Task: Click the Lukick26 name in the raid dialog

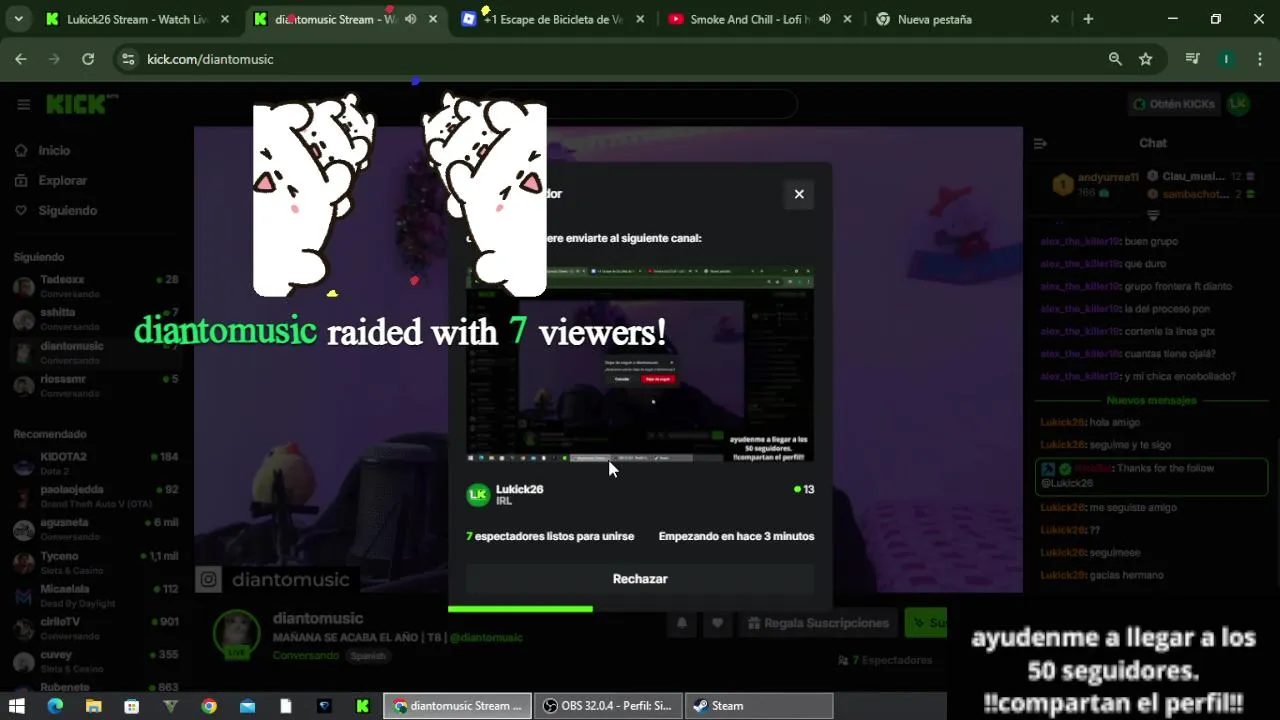Action: coord(520,489)
